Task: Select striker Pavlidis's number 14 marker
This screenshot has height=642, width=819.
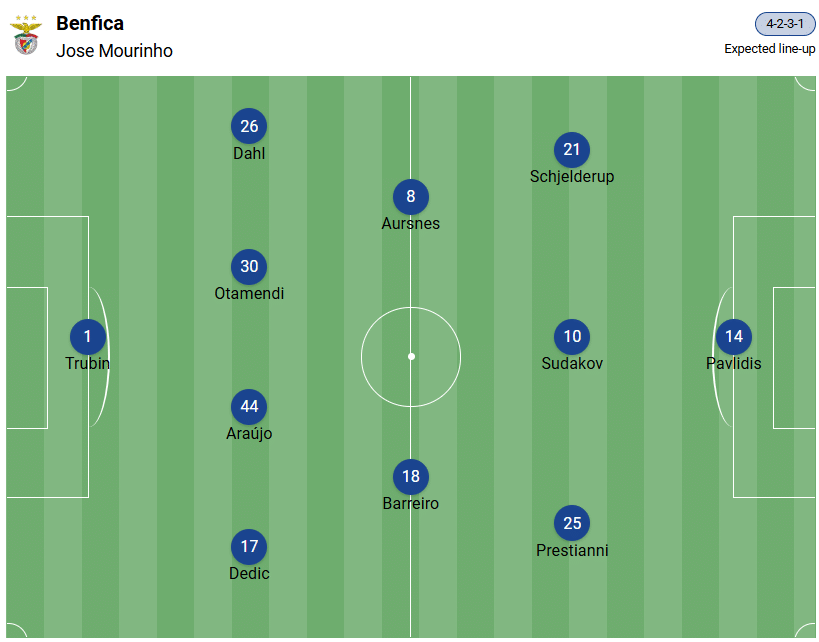Action: pos(734,337)
